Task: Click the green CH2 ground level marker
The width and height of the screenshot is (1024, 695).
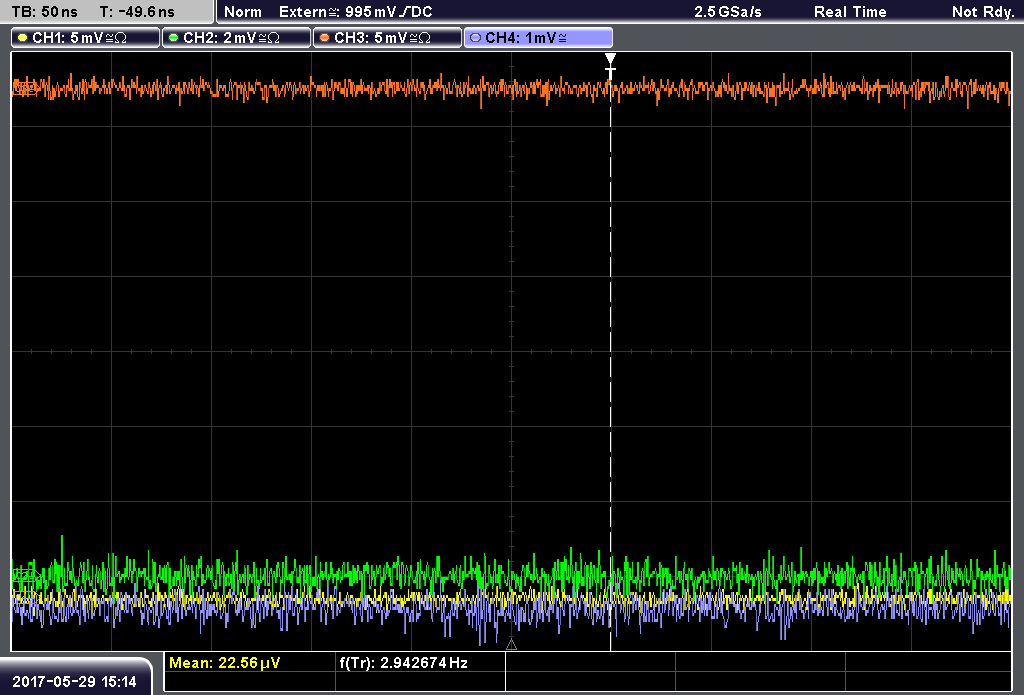Action: [24, 577]
